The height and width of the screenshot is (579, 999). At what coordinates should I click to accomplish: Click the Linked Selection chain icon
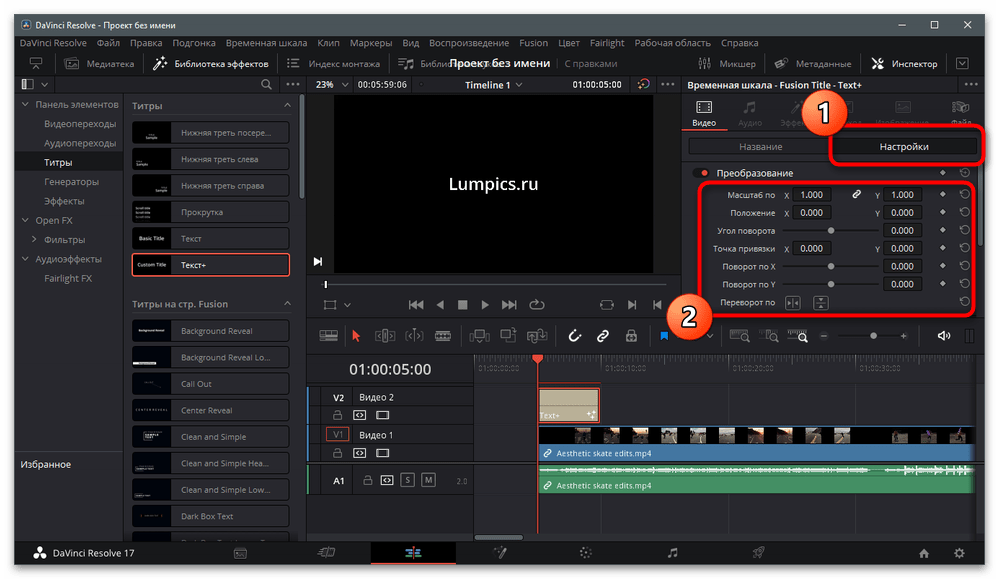tap(603, 337)
